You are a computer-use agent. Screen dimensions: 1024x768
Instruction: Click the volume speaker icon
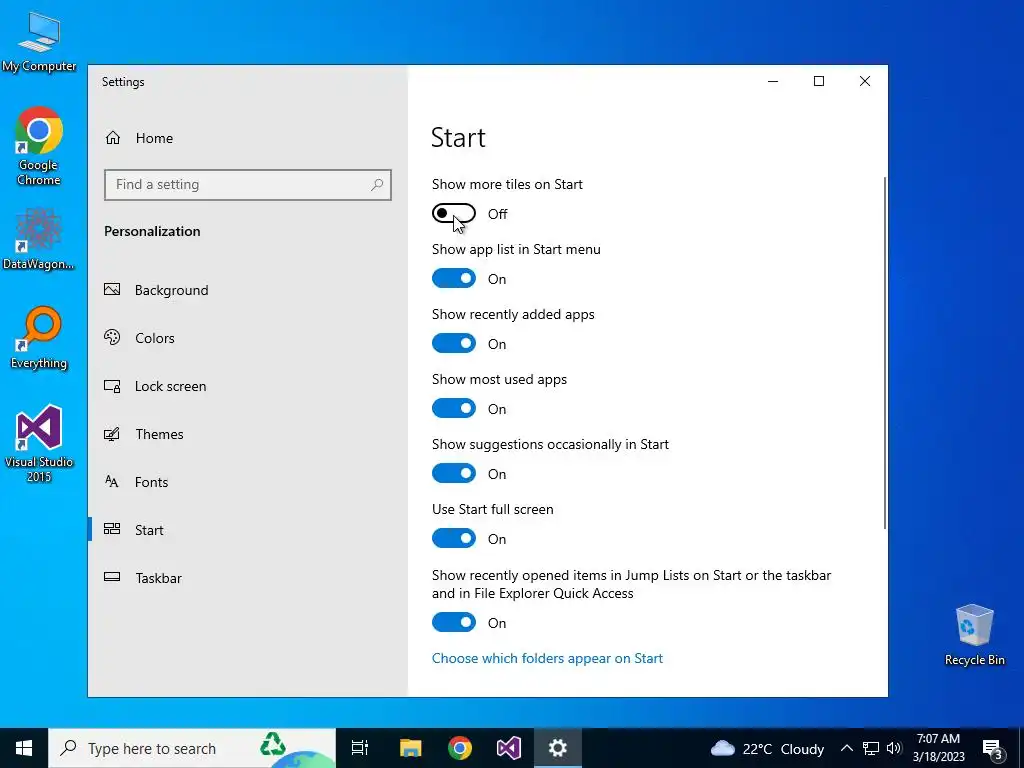(x=894, y=748)
